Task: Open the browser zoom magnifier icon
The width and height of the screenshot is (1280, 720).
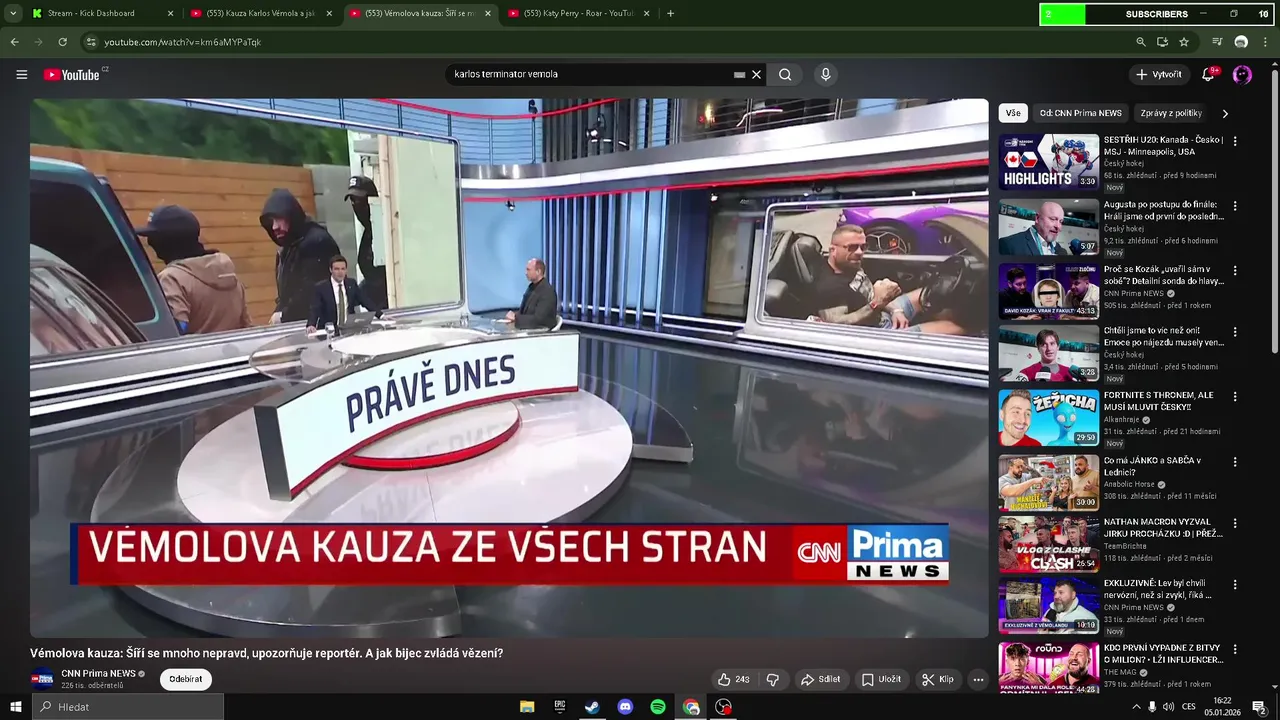Action: tap(1141, 42)
